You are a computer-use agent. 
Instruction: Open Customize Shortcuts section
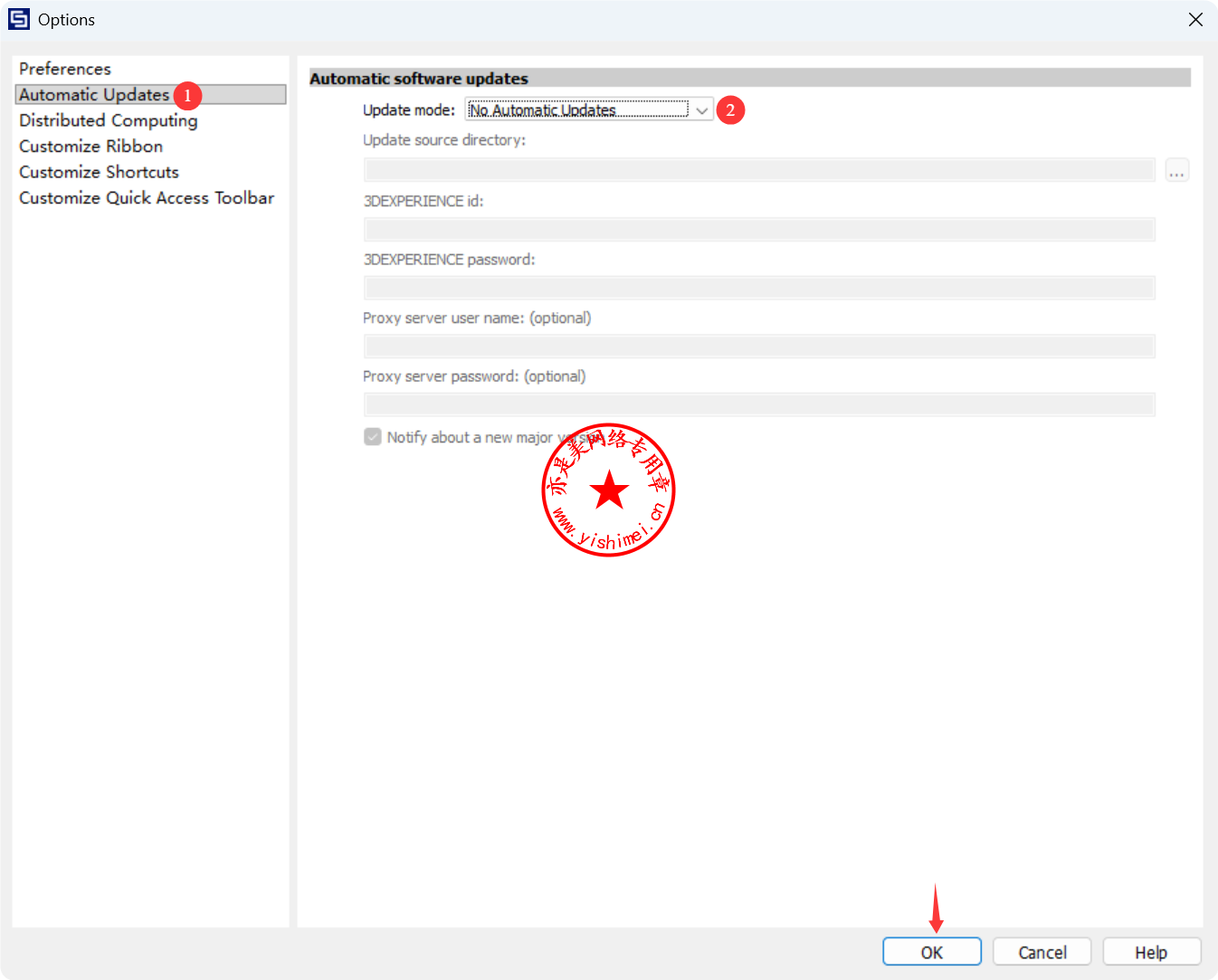[99, 172]
